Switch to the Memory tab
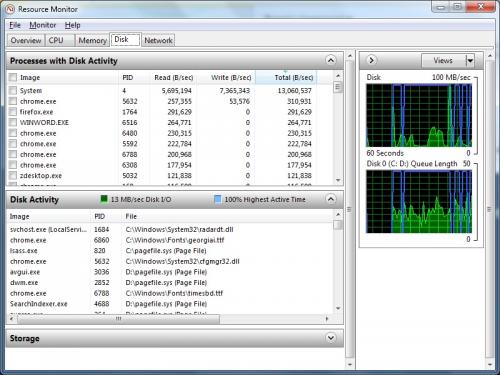 [92, 41]
